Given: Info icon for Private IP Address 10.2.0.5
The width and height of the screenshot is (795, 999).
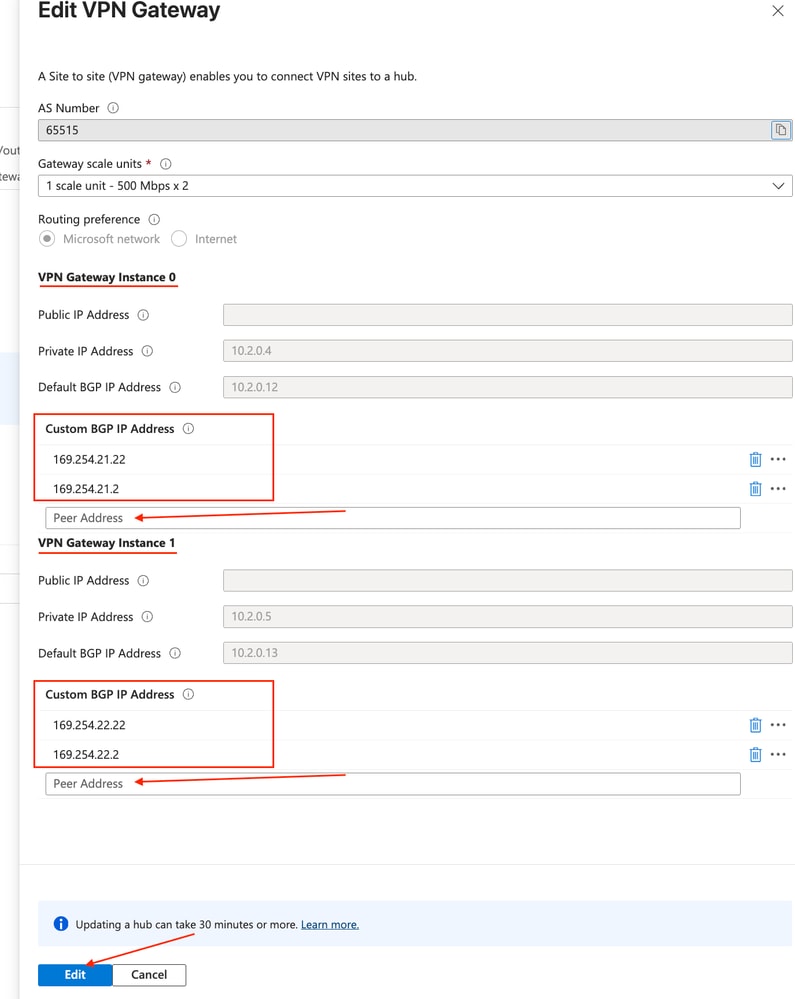Looking at the screenshot, I should [147, 617].
